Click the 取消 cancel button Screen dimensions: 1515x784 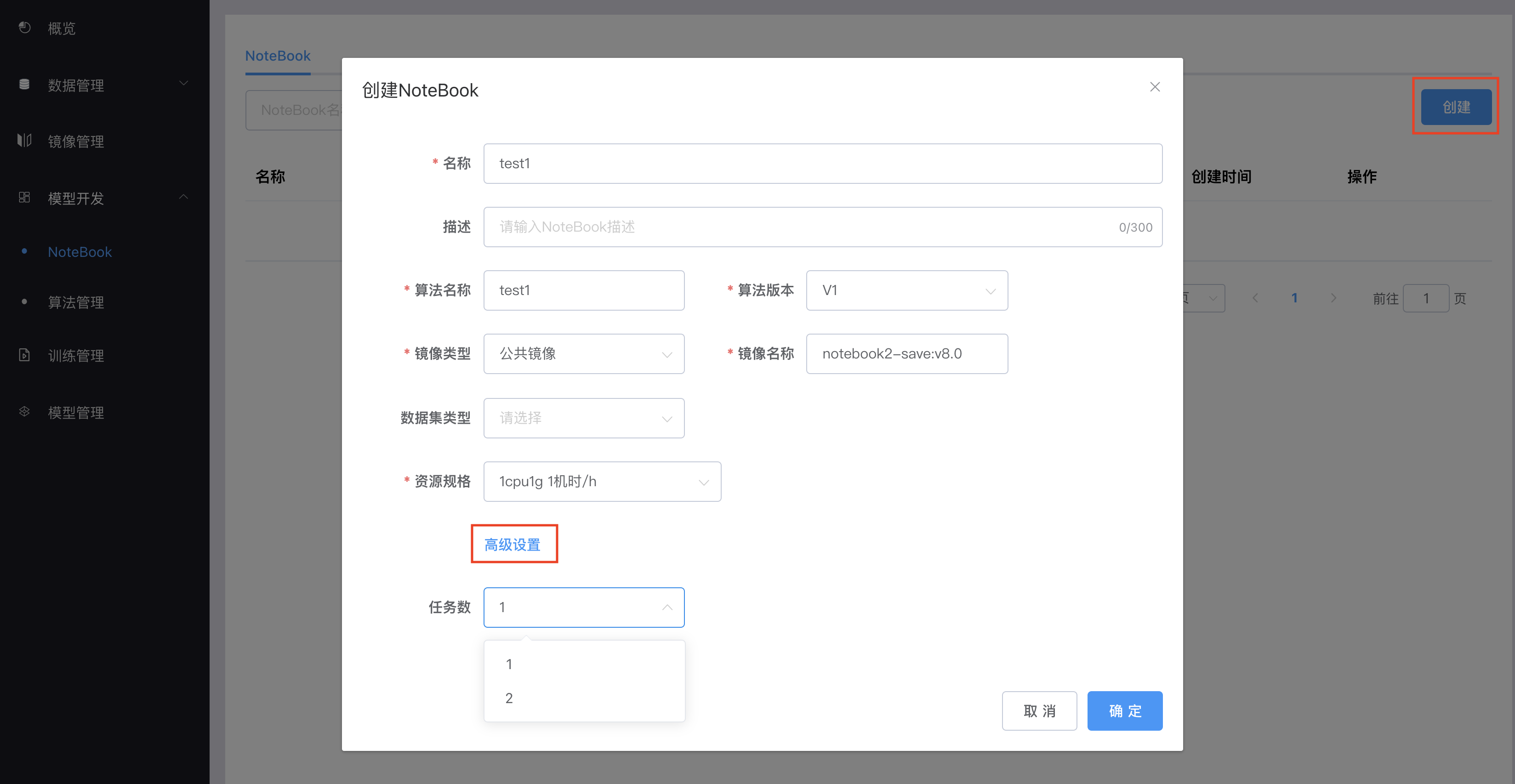1039,711
